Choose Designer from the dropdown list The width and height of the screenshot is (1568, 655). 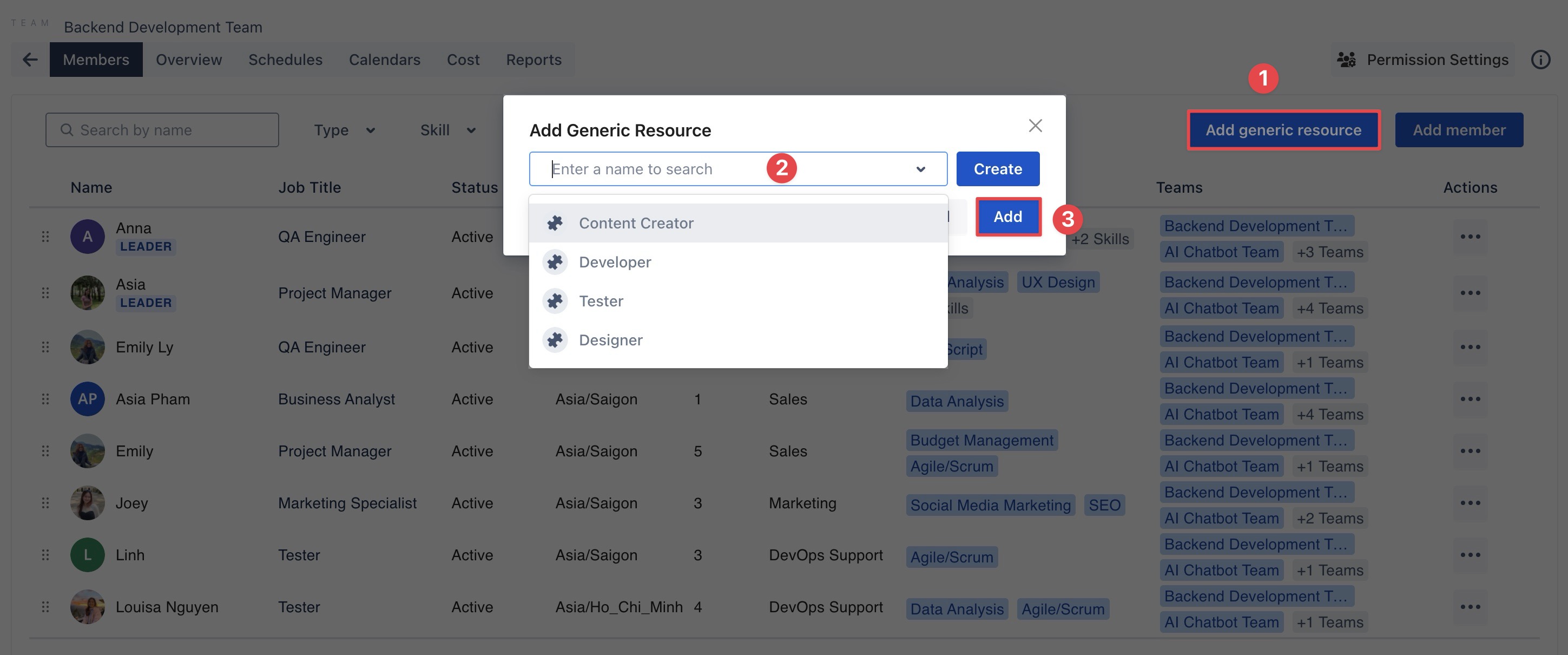click(x=610, y=340)
